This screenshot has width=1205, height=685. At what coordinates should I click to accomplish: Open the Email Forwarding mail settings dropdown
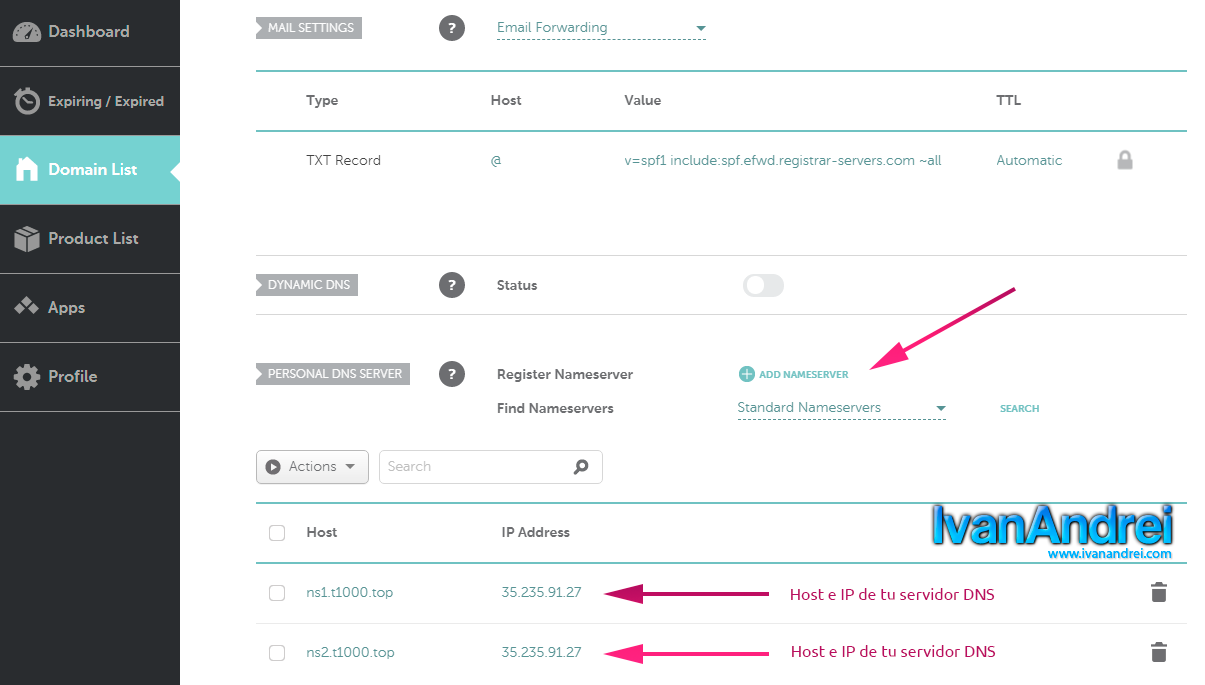click(x=601, y=28)
